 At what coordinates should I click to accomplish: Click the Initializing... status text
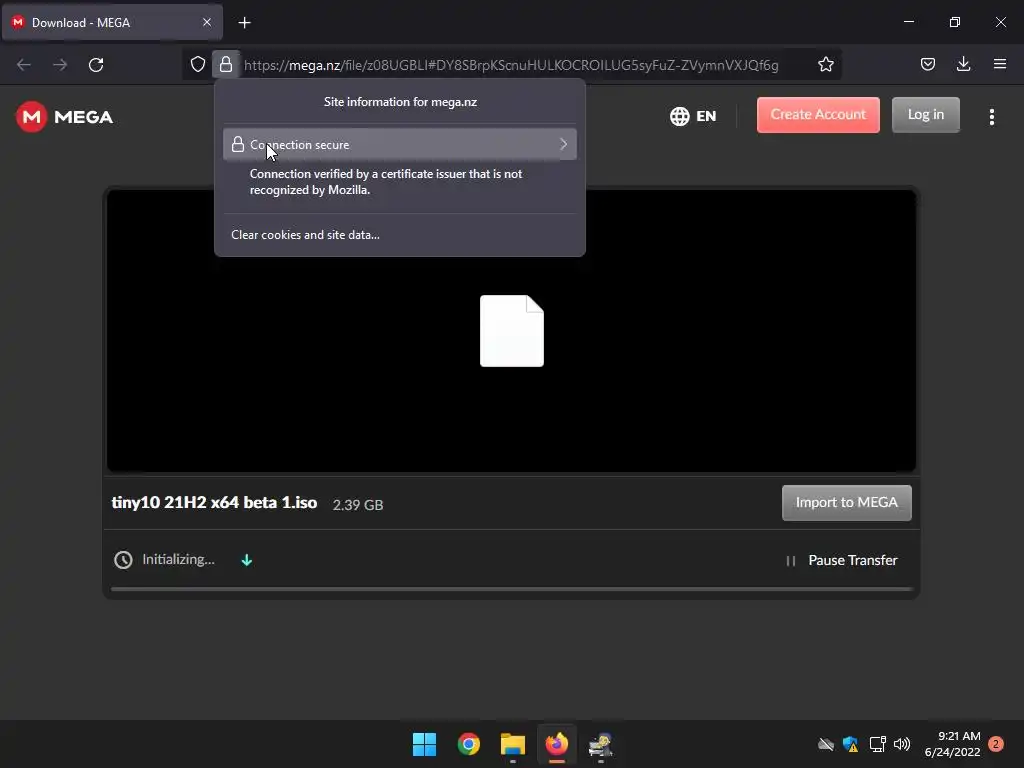coord(178,560)
